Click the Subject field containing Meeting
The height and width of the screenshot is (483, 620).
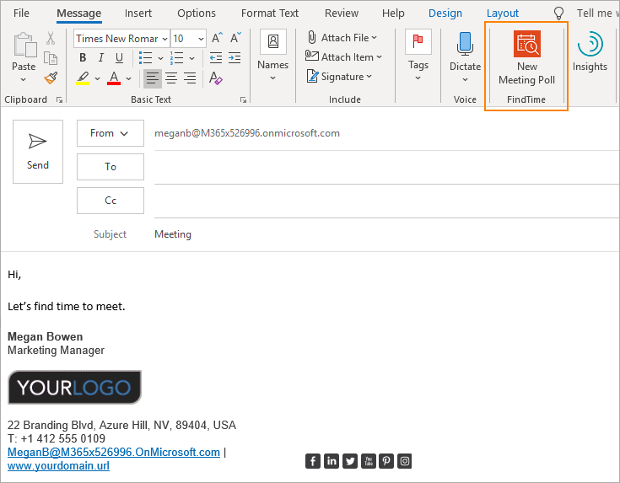pyautogui.click(x=386, y=234)
